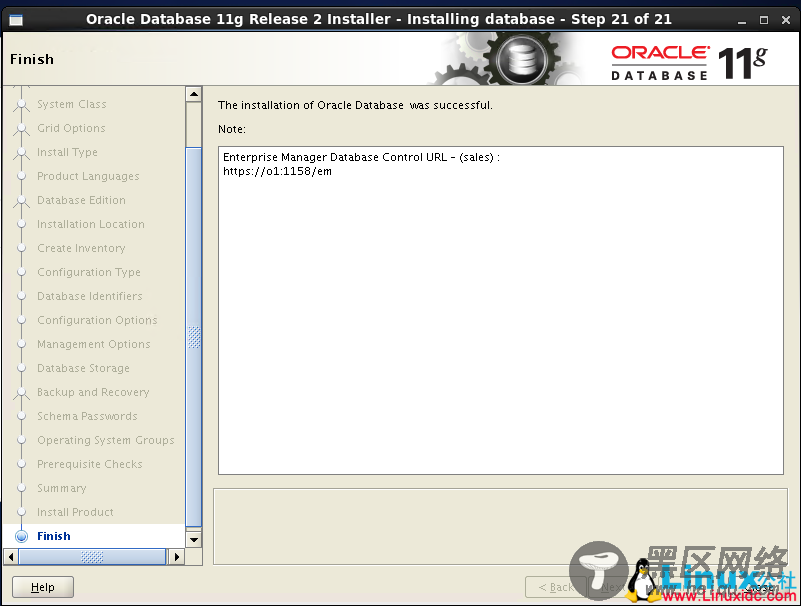Click sidebar vertical scroll down arrow

pos(194,540)
